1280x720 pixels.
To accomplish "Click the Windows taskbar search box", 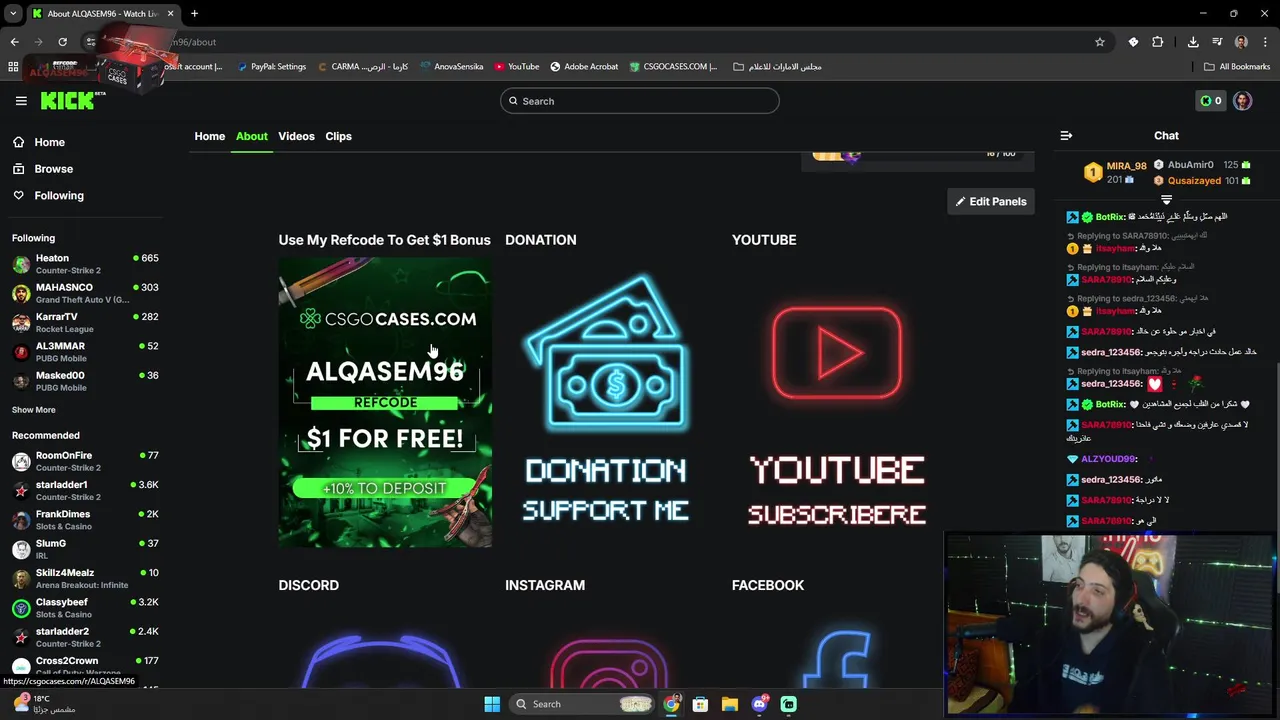I will tap(583, 704).
